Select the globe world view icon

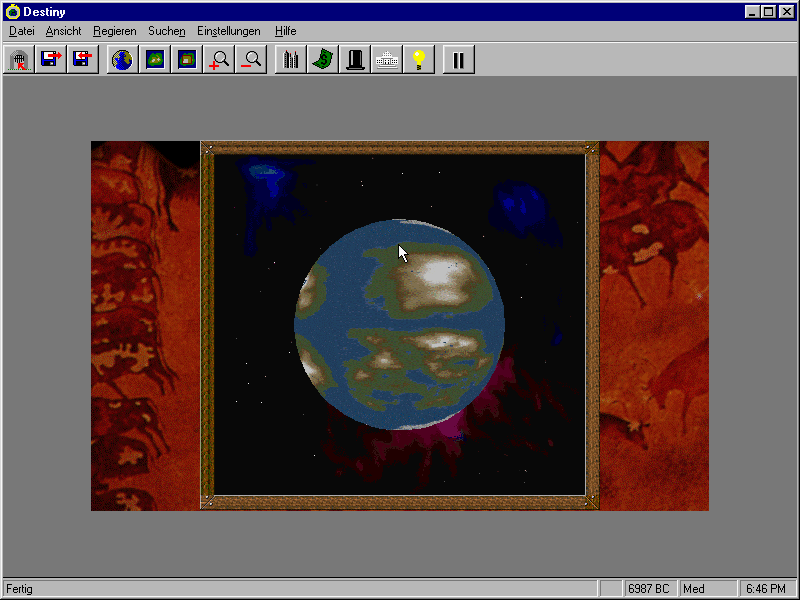[x=122, y=60]
